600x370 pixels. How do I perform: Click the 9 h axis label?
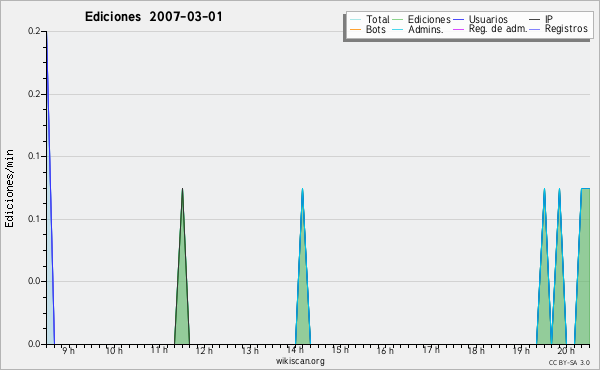click(x=69, y=350)
